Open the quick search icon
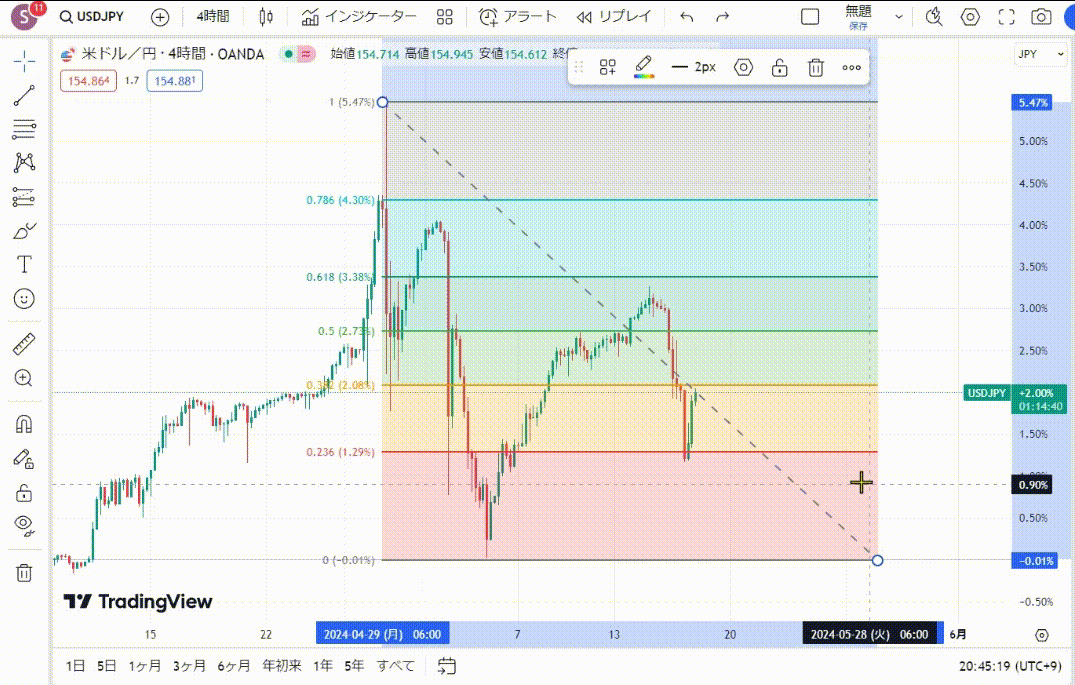The image size is (1075, 685). (x=934, y=16)
